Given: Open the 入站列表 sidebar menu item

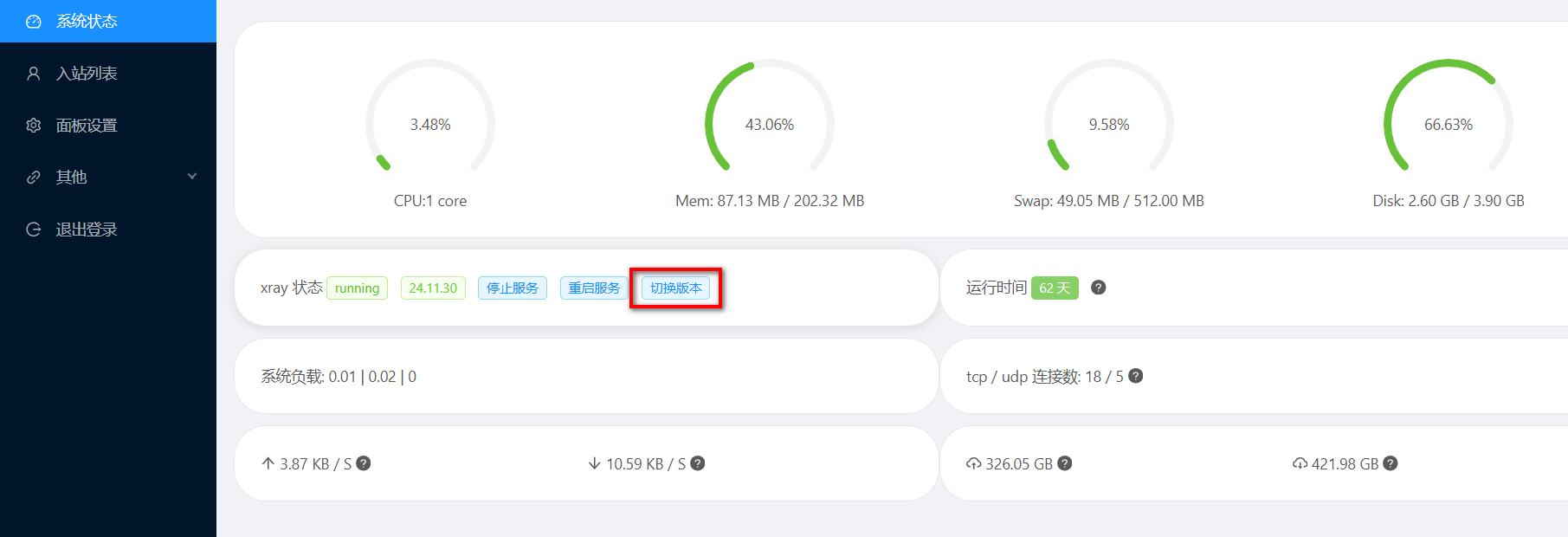Looking at the screenshot, I should click(x=108, y=74).
